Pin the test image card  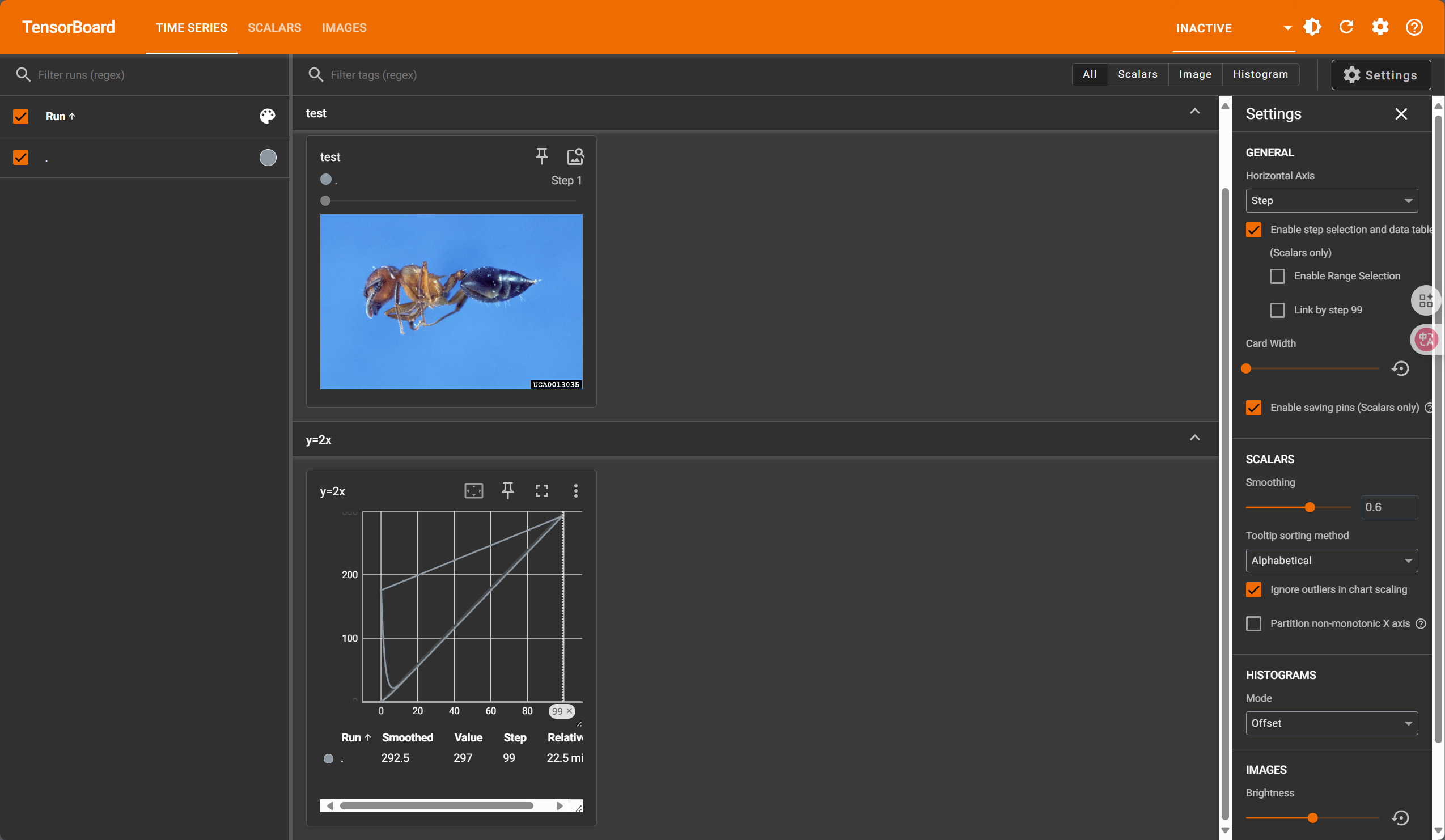click(x=541, y=156)
